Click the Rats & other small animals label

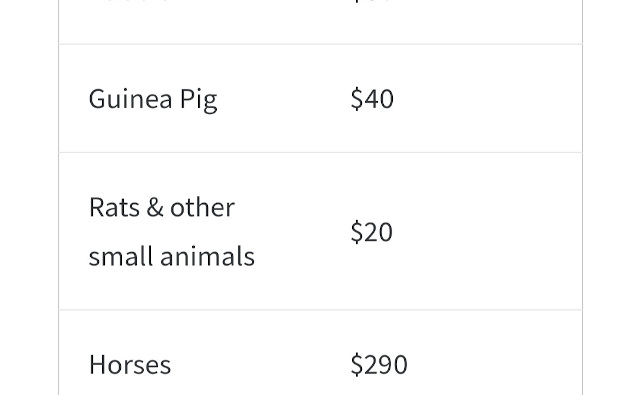171,232
